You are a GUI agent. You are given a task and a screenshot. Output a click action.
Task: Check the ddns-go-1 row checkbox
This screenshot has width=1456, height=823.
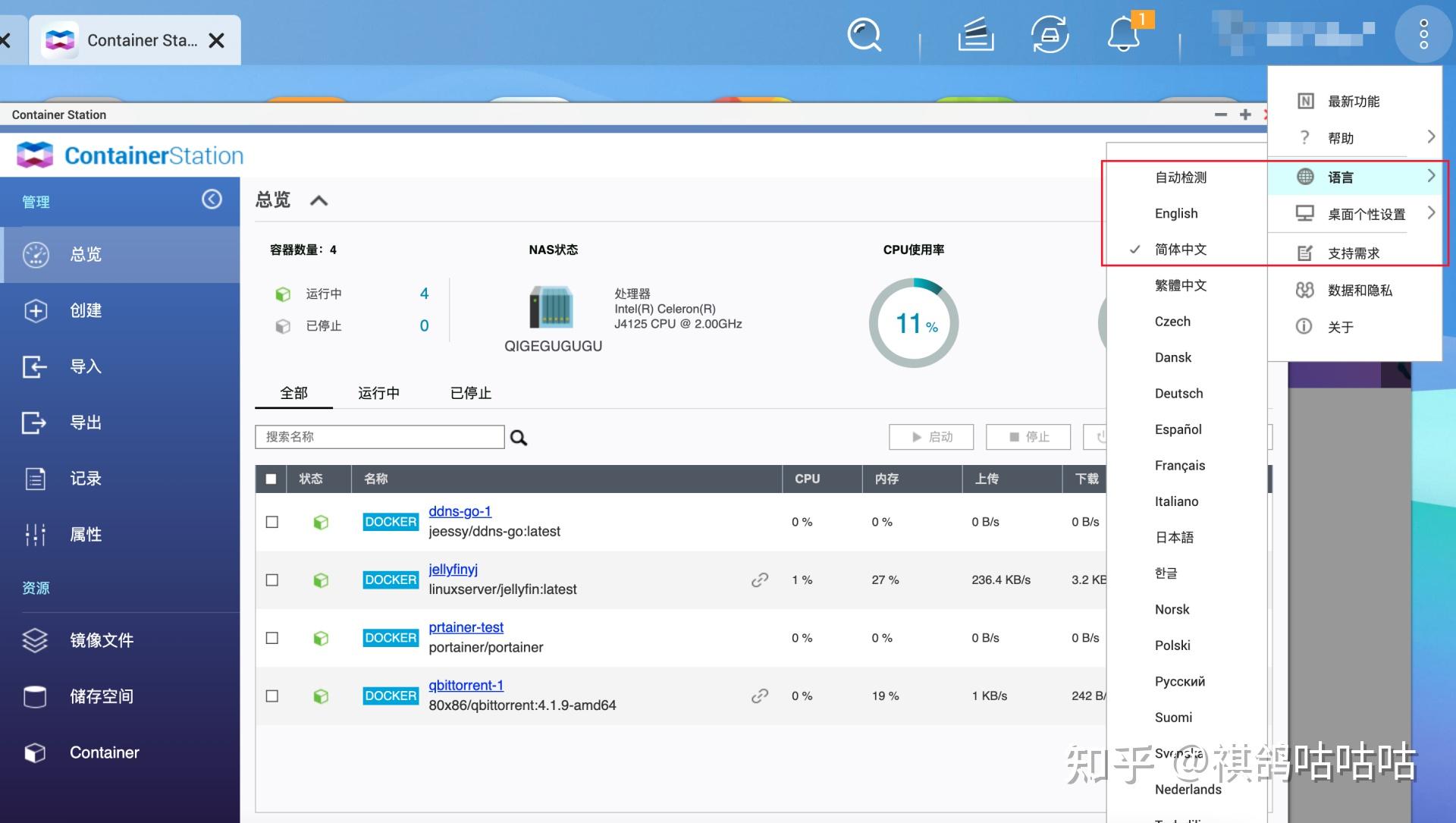[x=271, y=522]
